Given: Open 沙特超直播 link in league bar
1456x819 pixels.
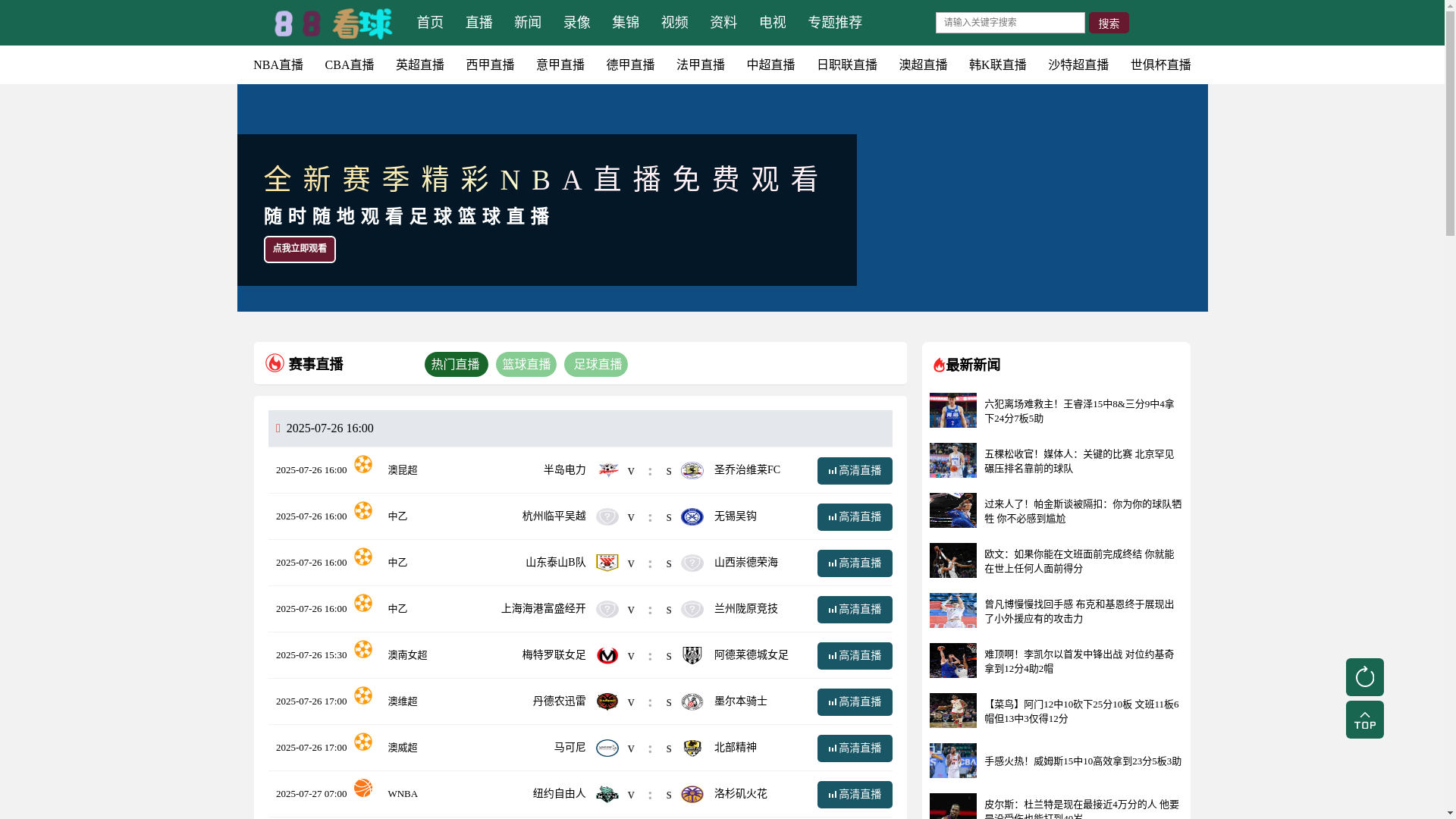Looking at the screenshot, I should pos(1078,65).
